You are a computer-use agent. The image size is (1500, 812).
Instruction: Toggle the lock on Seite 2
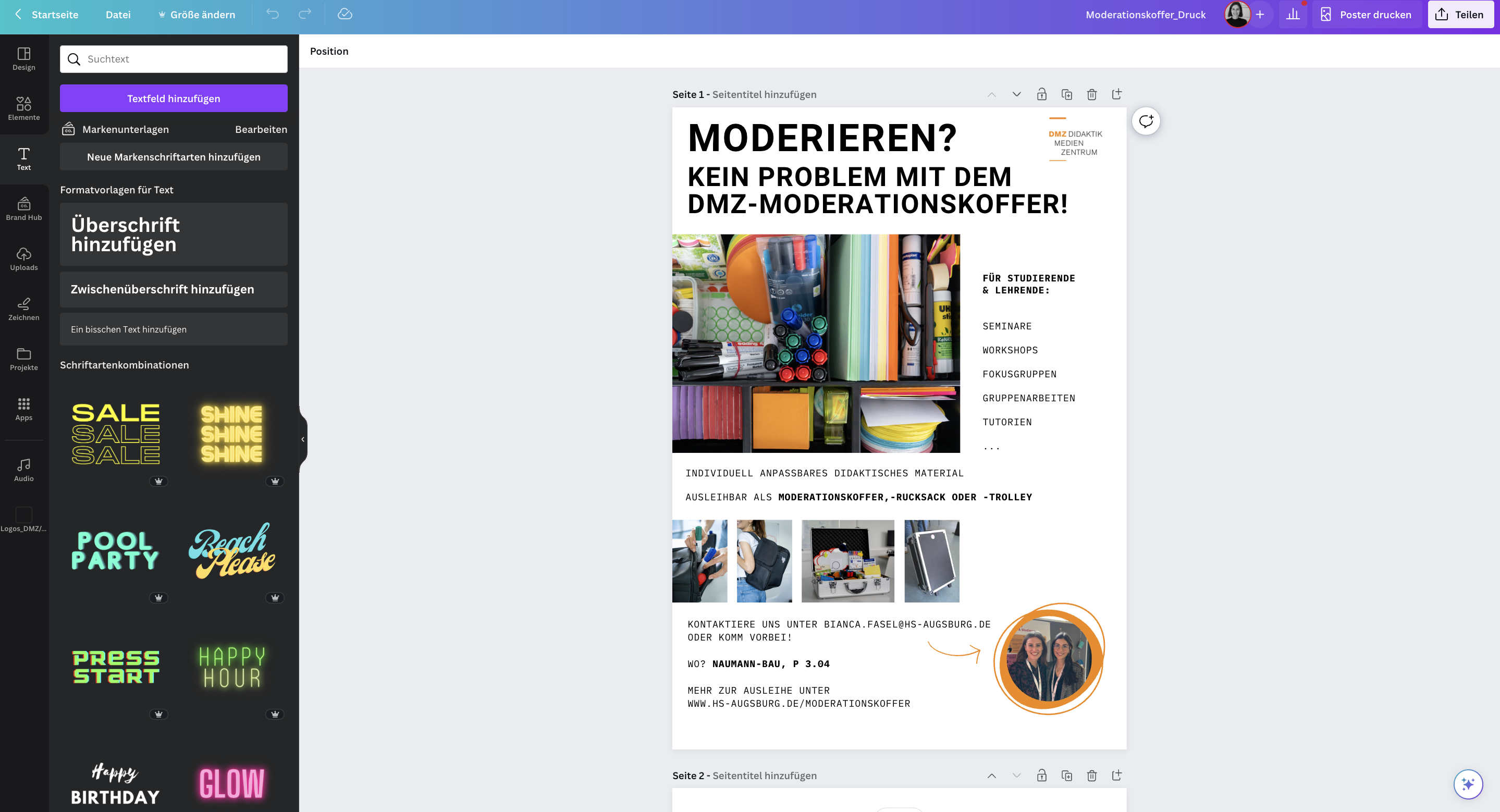pos(1041,776)
